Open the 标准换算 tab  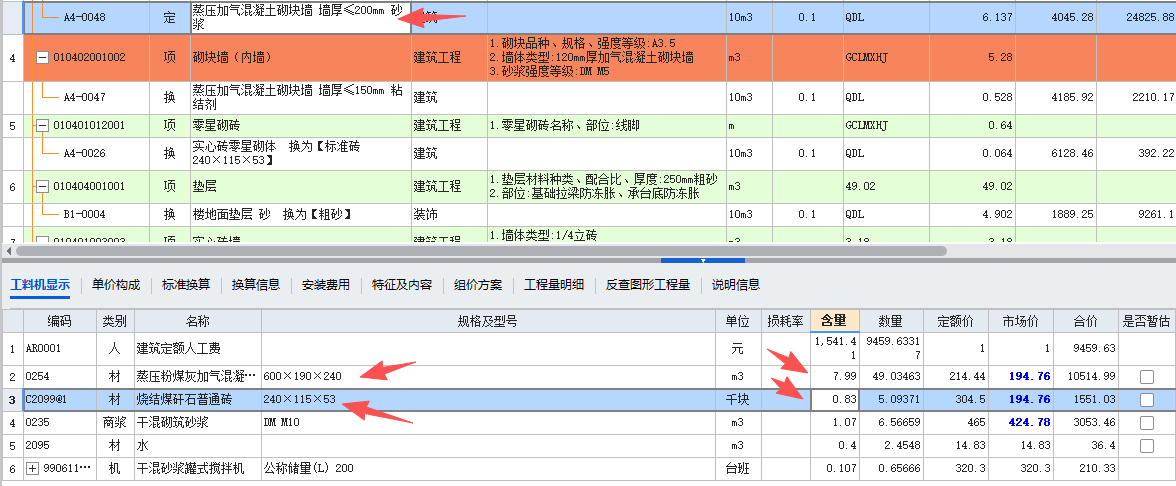pos(186,285)
